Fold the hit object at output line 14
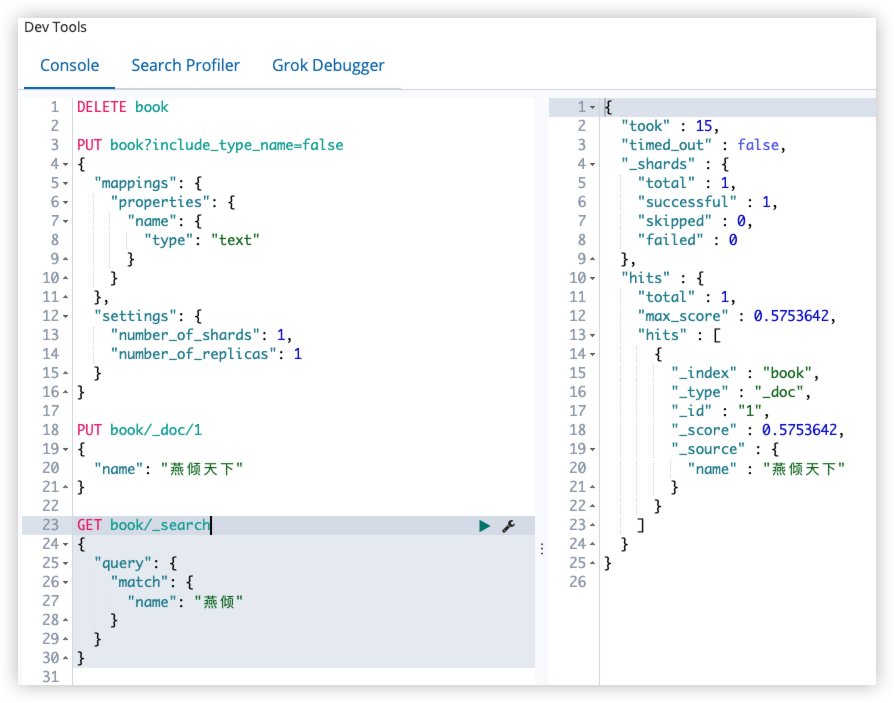 tap(592, 355)
